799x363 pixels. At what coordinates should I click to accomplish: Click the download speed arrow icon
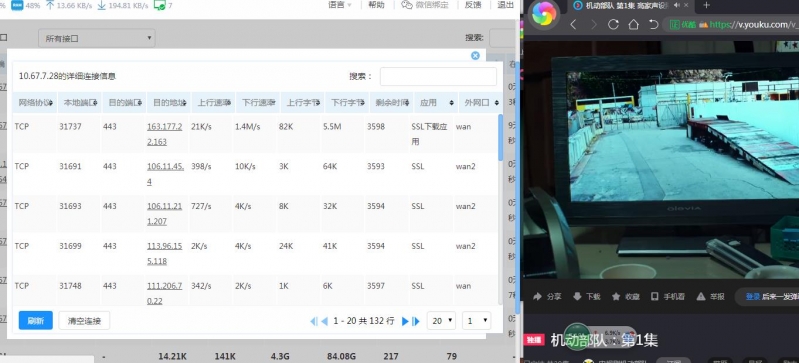[101, 5]
